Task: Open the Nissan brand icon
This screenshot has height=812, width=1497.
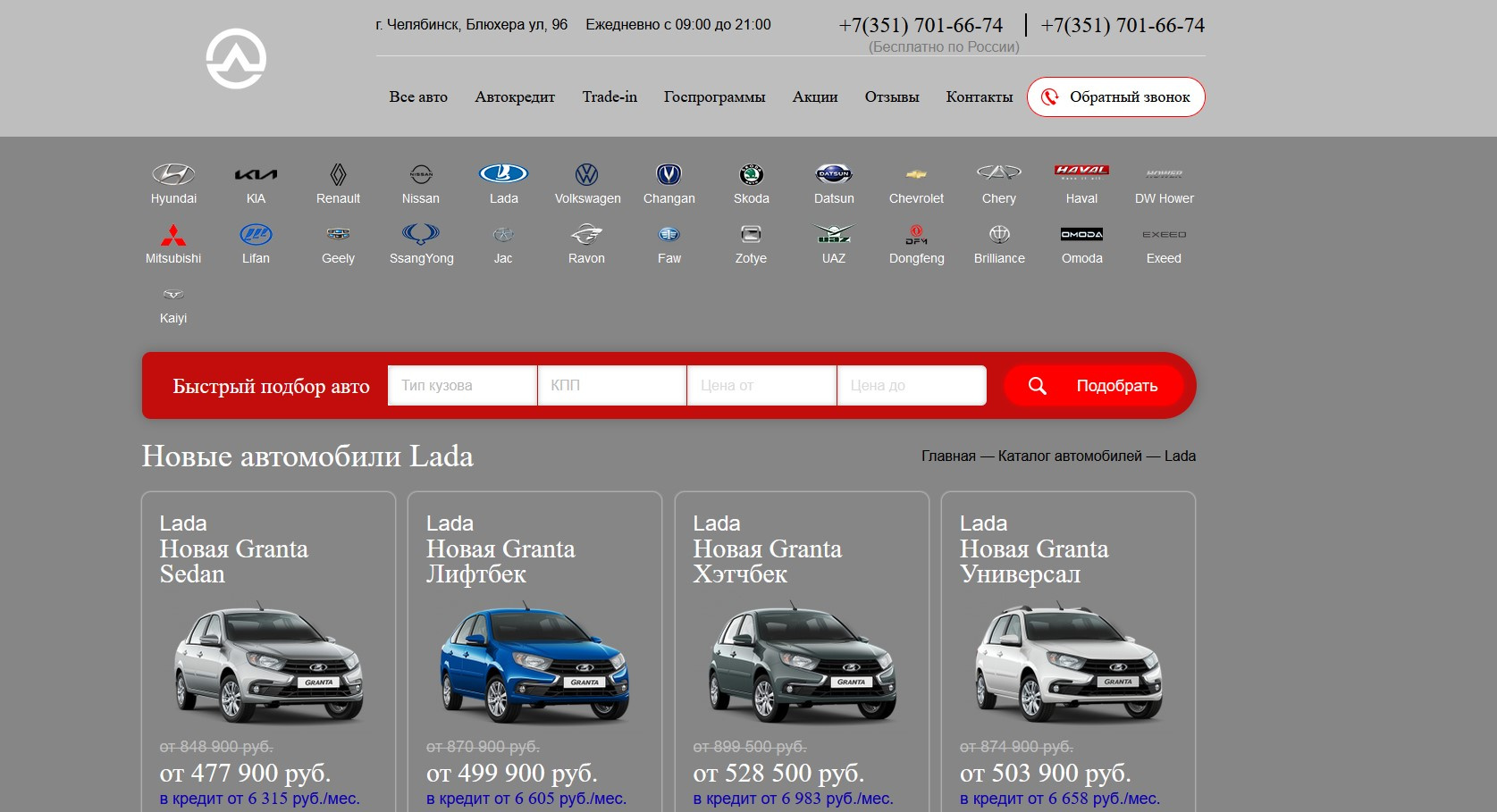Action: [421, 174]
